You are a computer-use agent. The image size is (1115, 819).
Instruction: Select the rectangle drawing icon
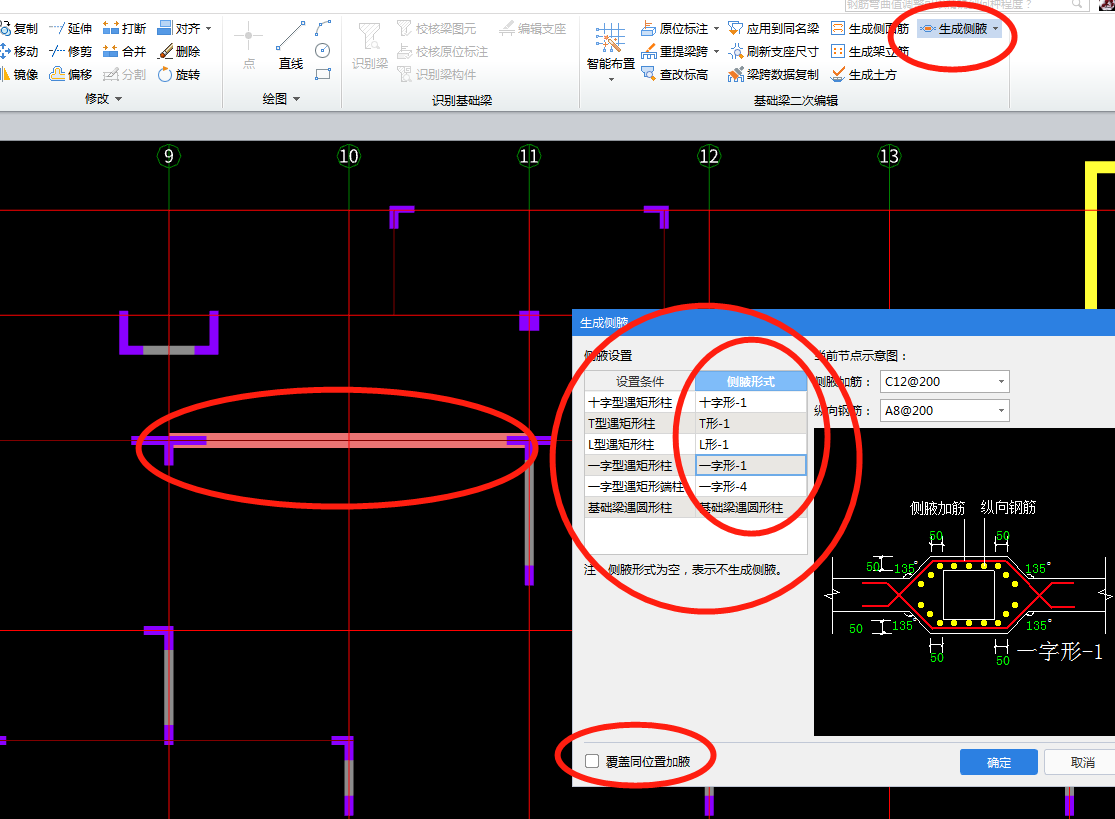[323, 74]
